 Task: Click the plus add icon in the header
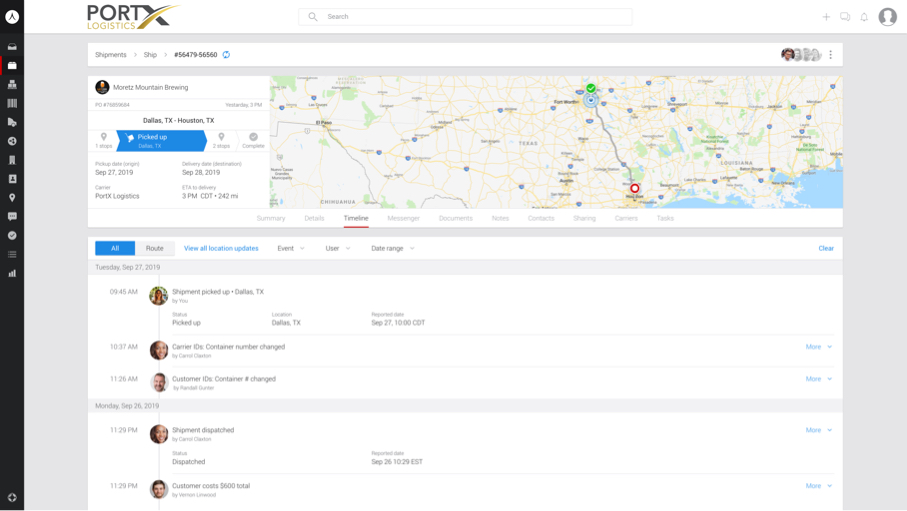pyautogui.click(x=826, y=17)
